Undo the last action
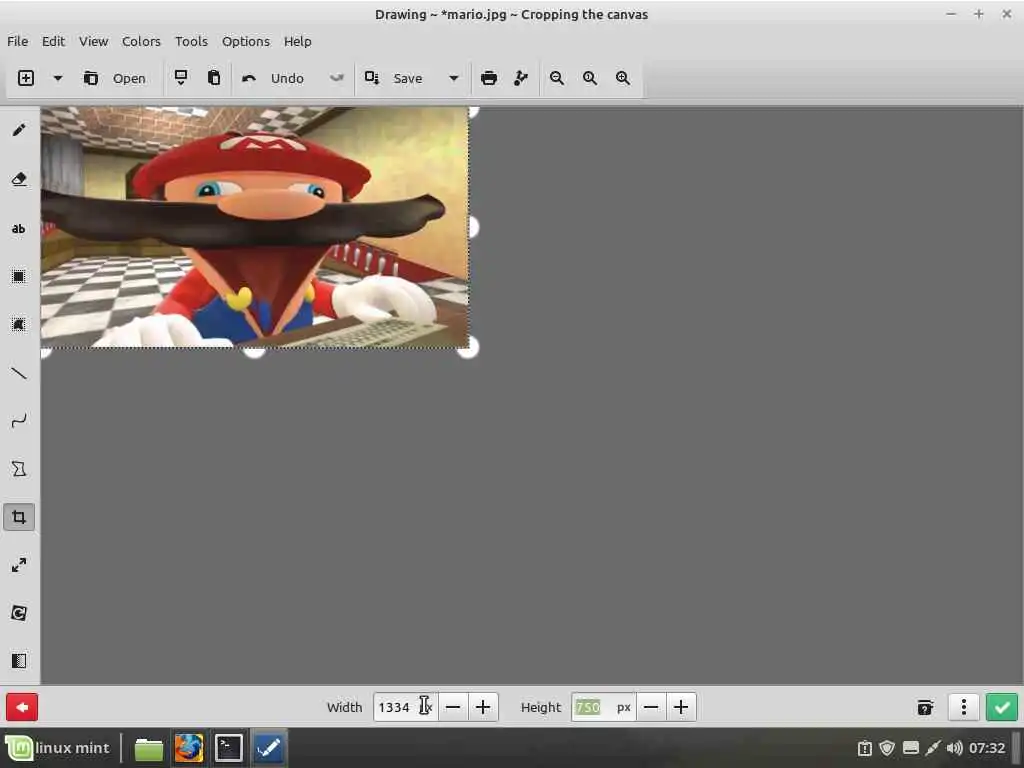Viewport: 1024px width, 768px height. click(273, 78)
